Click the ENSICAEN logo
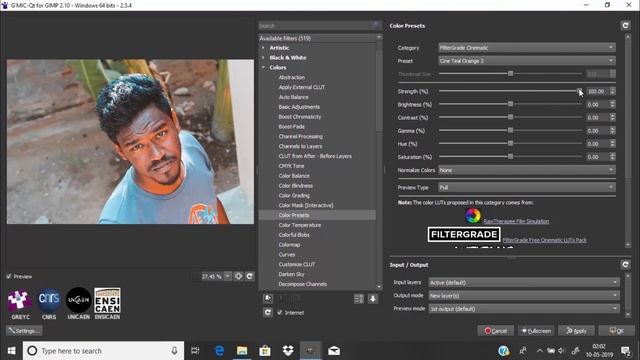This screenshot has height=360, width=640. point(107,300)
